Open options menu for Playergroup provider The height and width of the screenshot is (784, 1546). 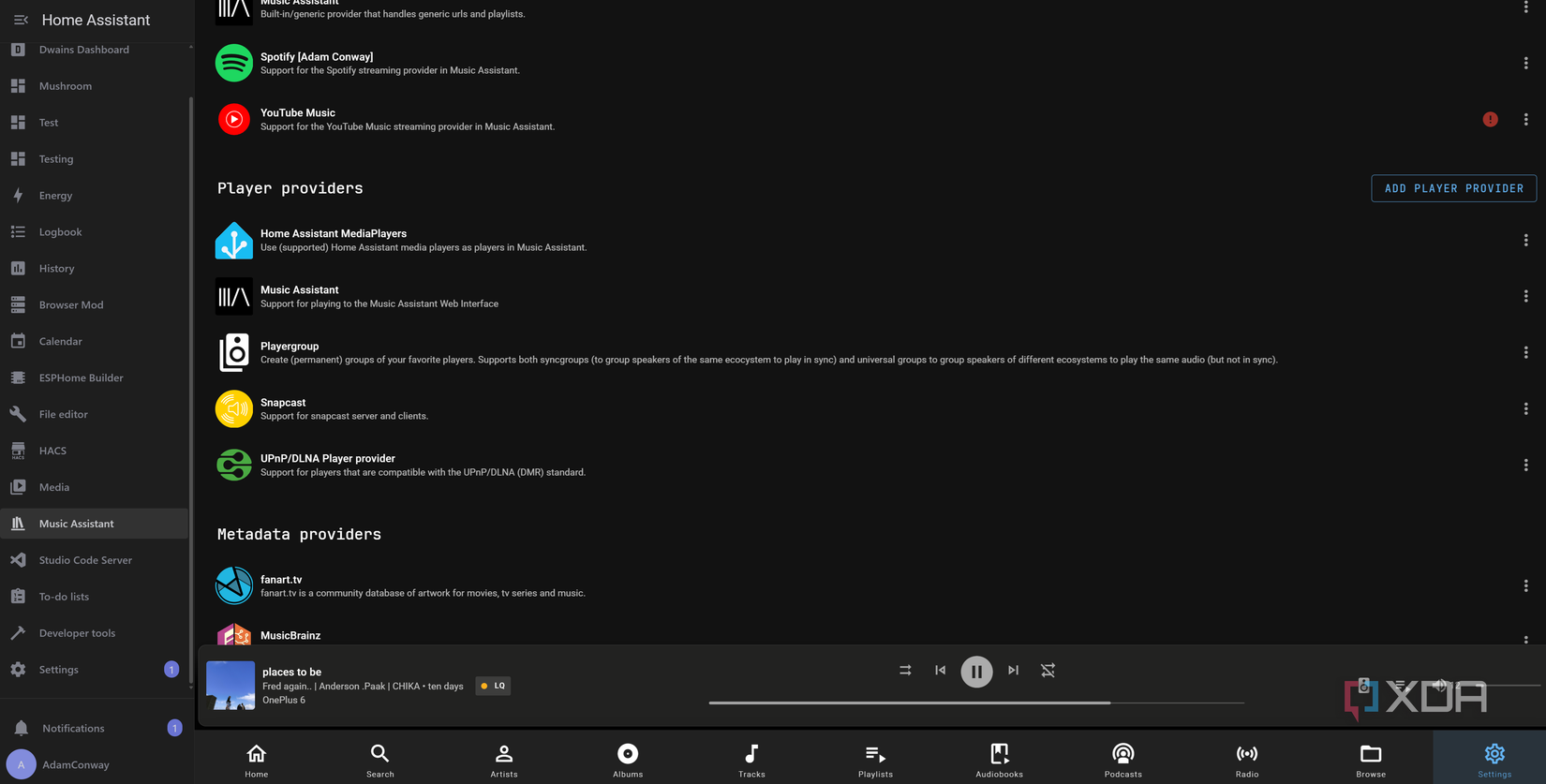tap(1525, 352)
